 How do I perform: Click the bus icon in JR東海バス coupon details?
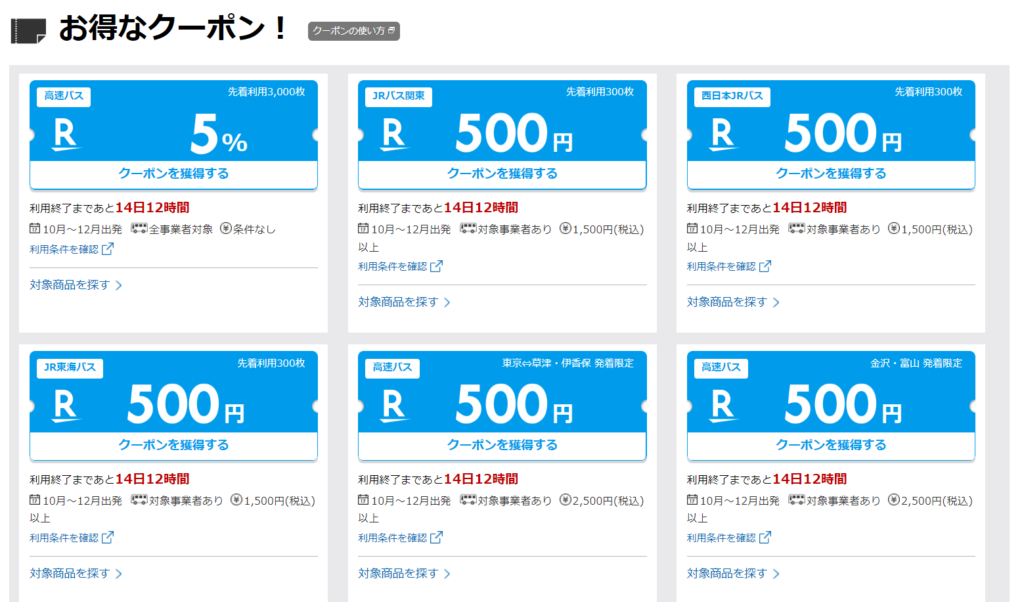(x=139, y=500)
